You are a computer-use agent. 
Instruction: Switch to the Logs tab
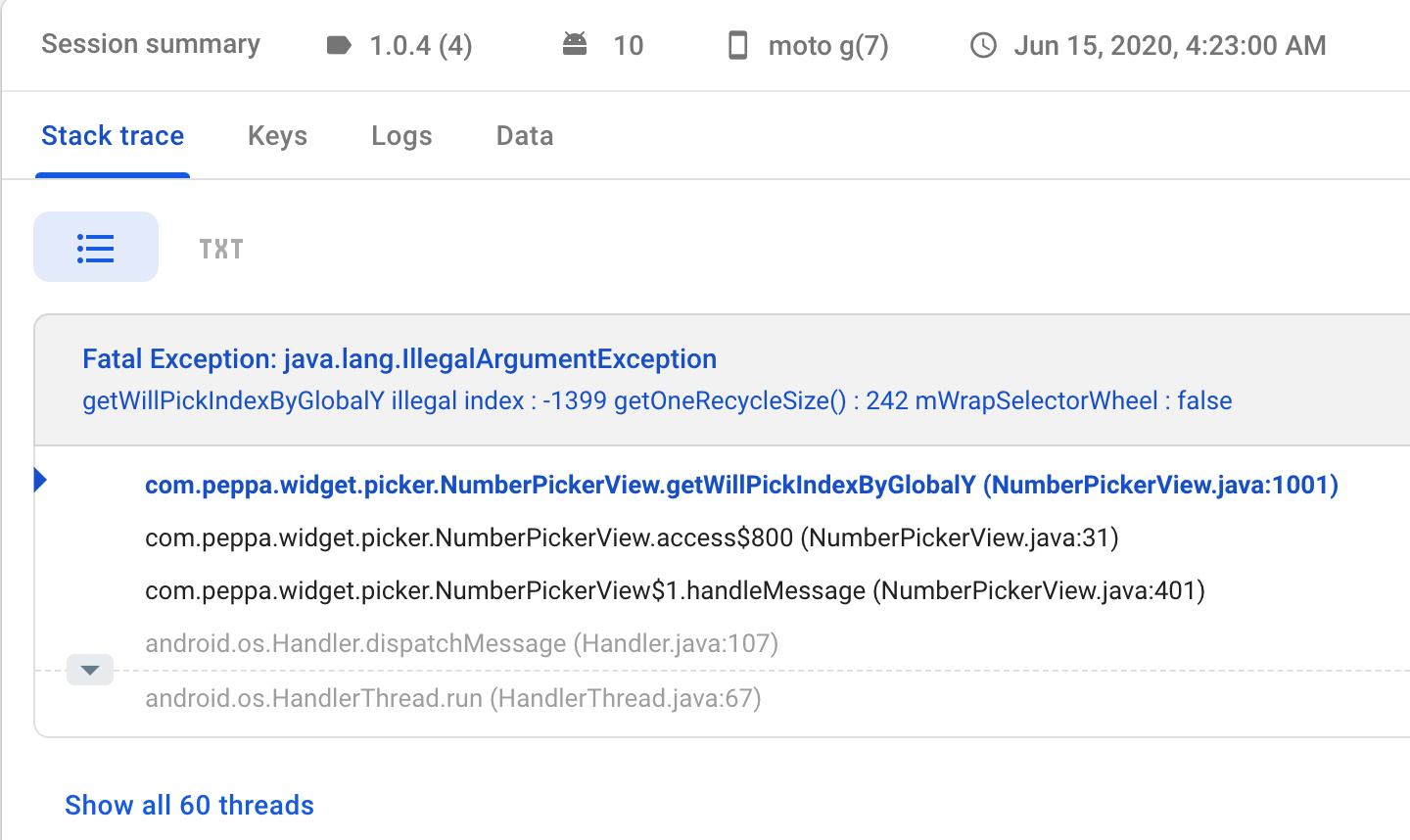(401, 136)
